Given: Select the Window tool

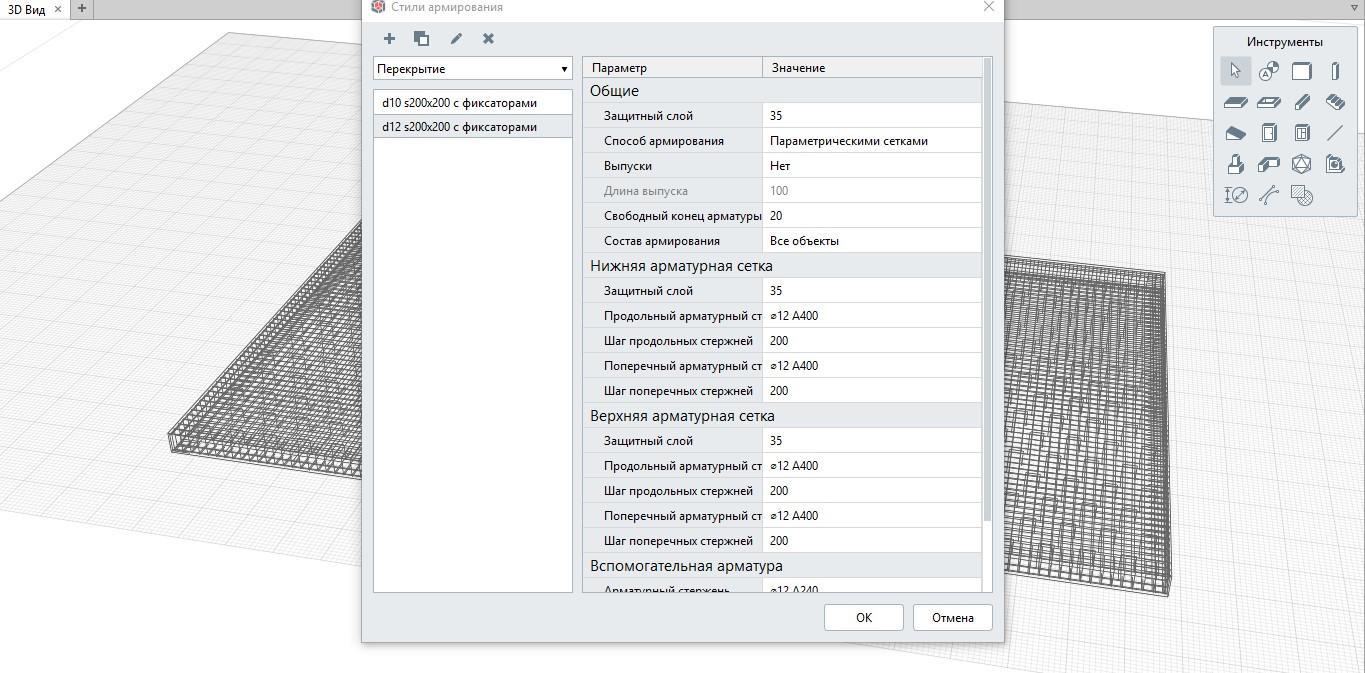Looking at the screenshot, I should 1302,133.
